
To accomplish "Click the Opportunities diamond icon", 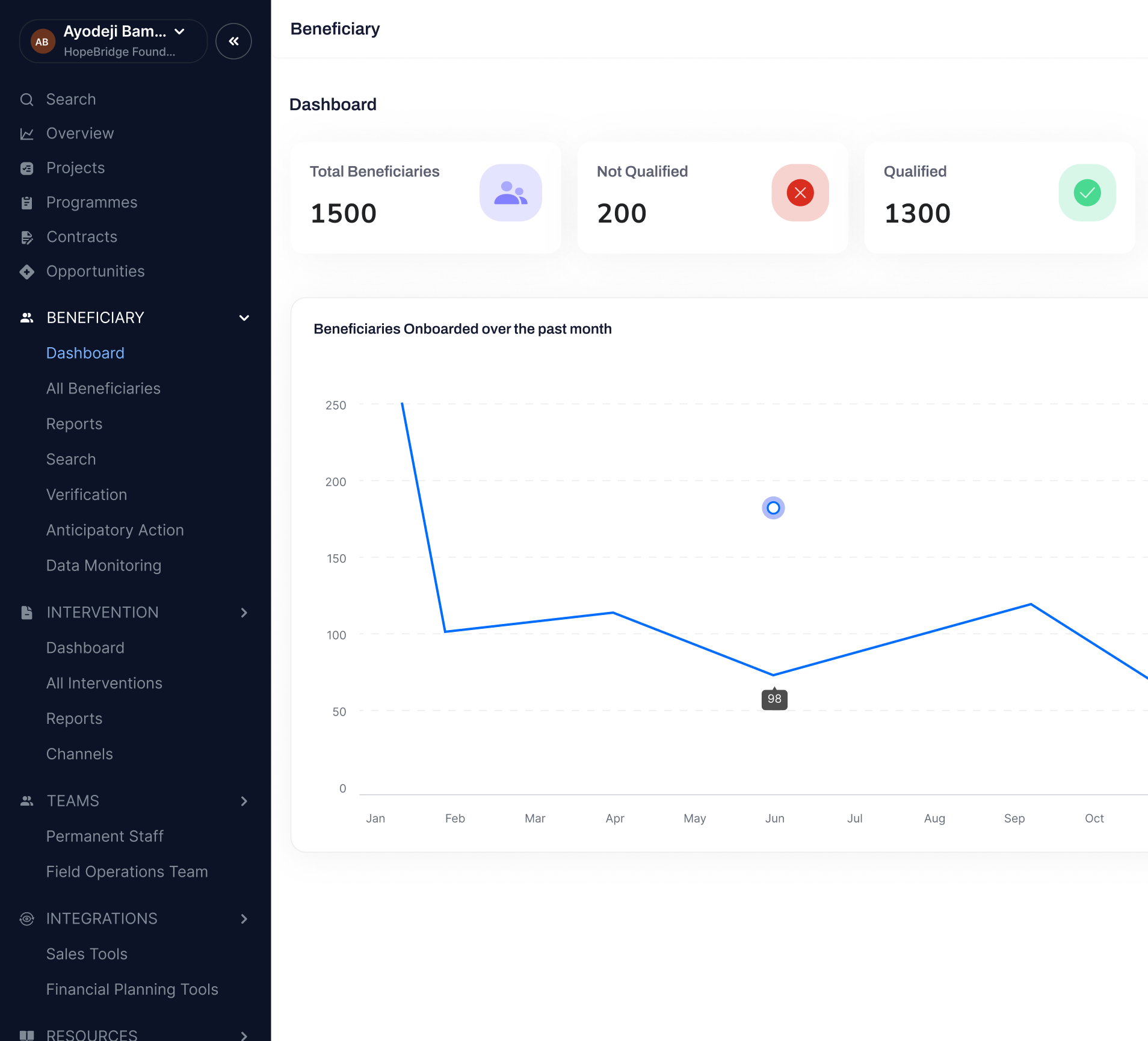I will coord(26,271).
